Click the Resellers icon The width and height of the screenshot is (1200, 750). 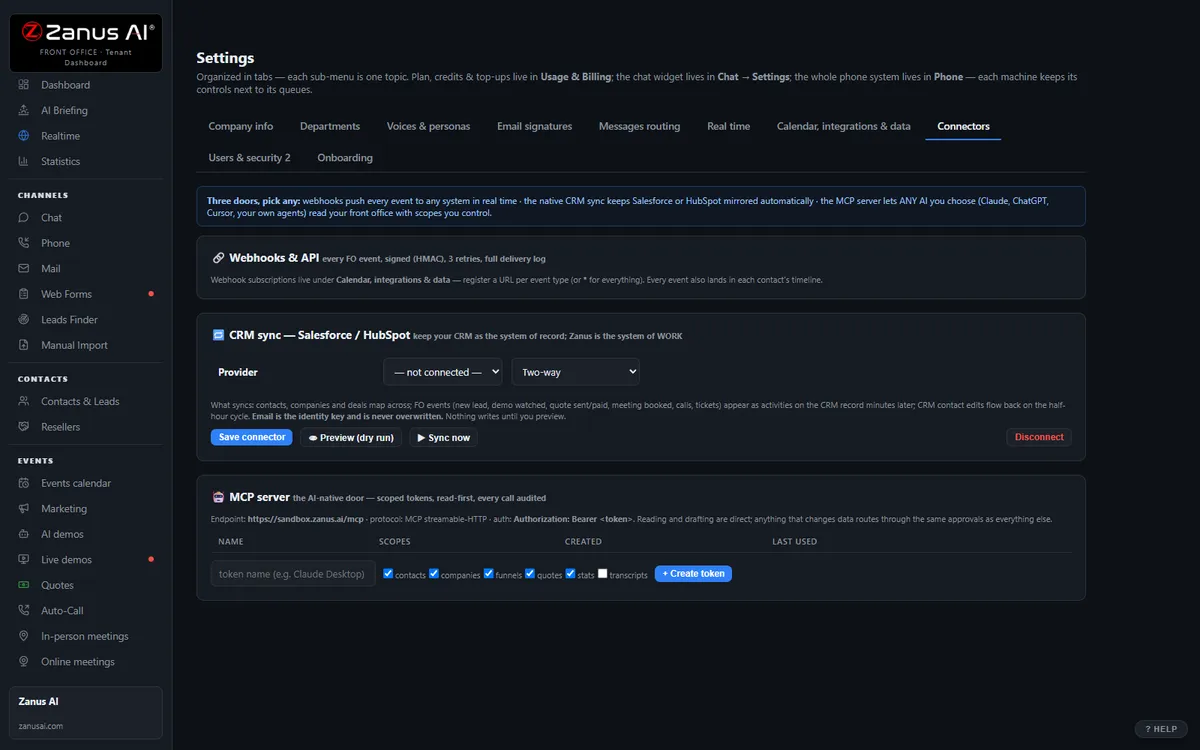coord(24,427)
